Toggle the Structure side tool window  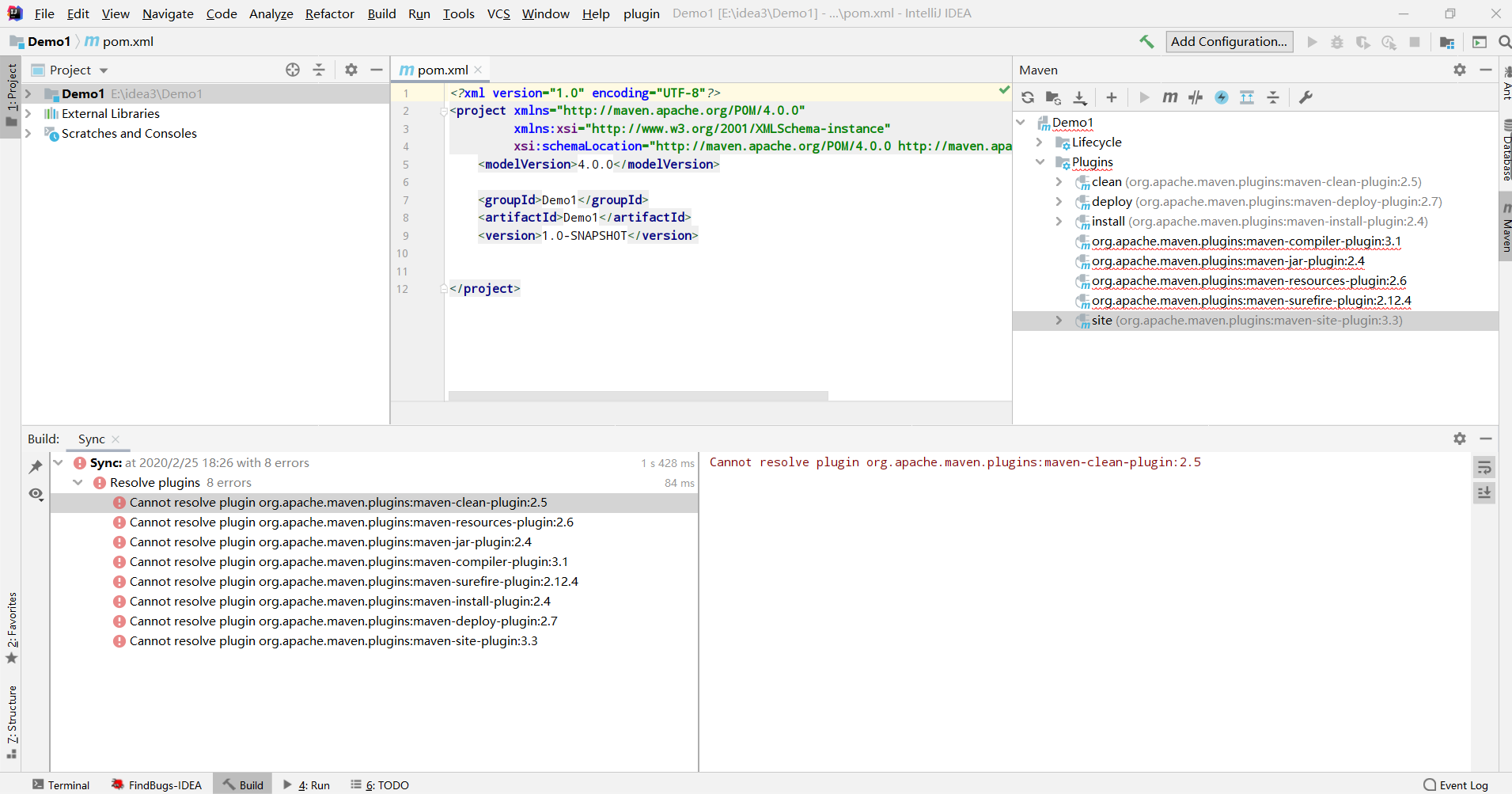(x=12, y=722)
